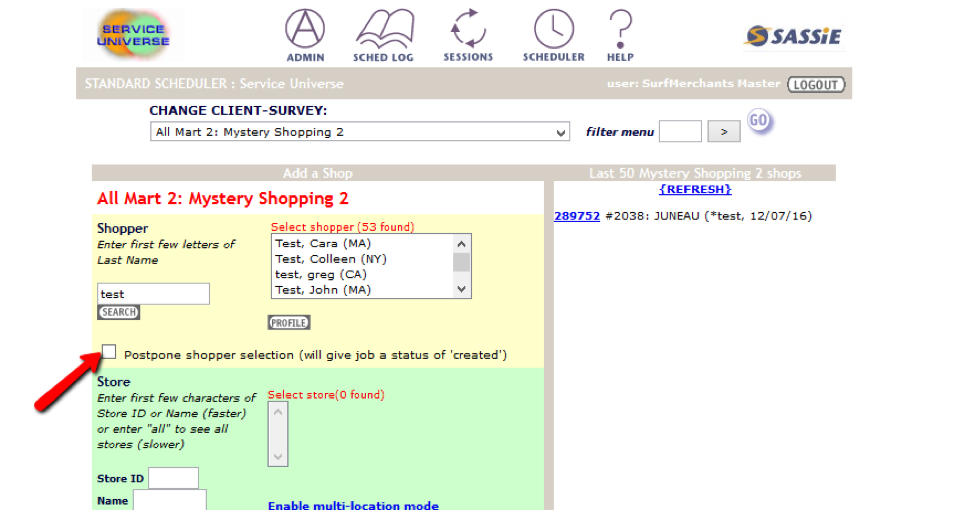Click the filter menu text field
The width and height of the screenshot is (975, 510).
pyautogui.click(x=680, y=131)
